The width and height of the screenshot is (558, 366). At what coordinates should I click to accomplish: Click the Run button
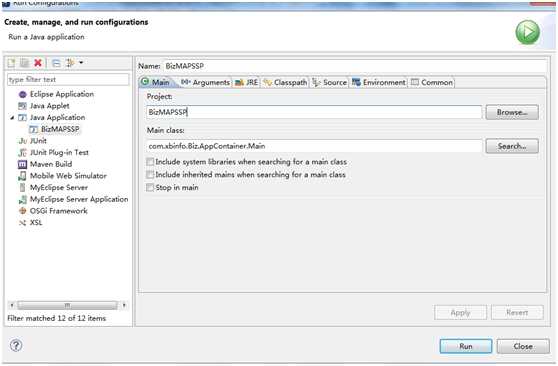click(466, 346)
